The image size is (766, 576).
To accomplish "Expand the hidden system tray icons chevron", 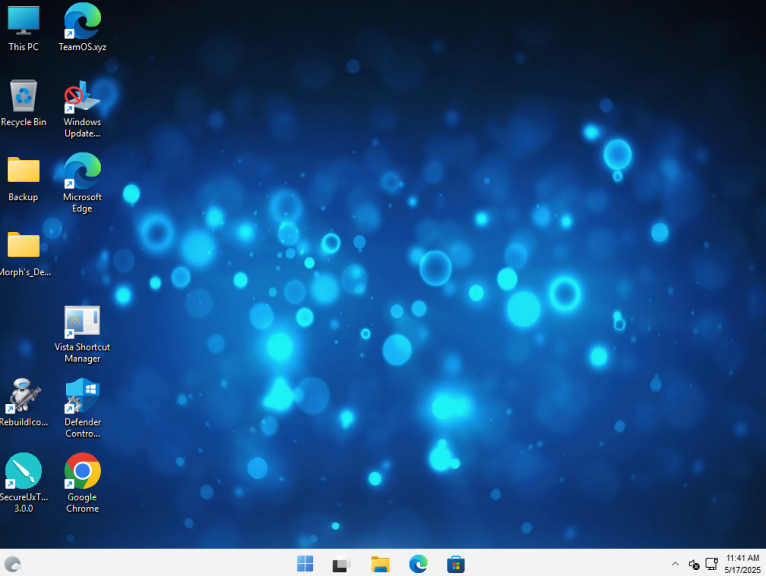I will [675, 564].
